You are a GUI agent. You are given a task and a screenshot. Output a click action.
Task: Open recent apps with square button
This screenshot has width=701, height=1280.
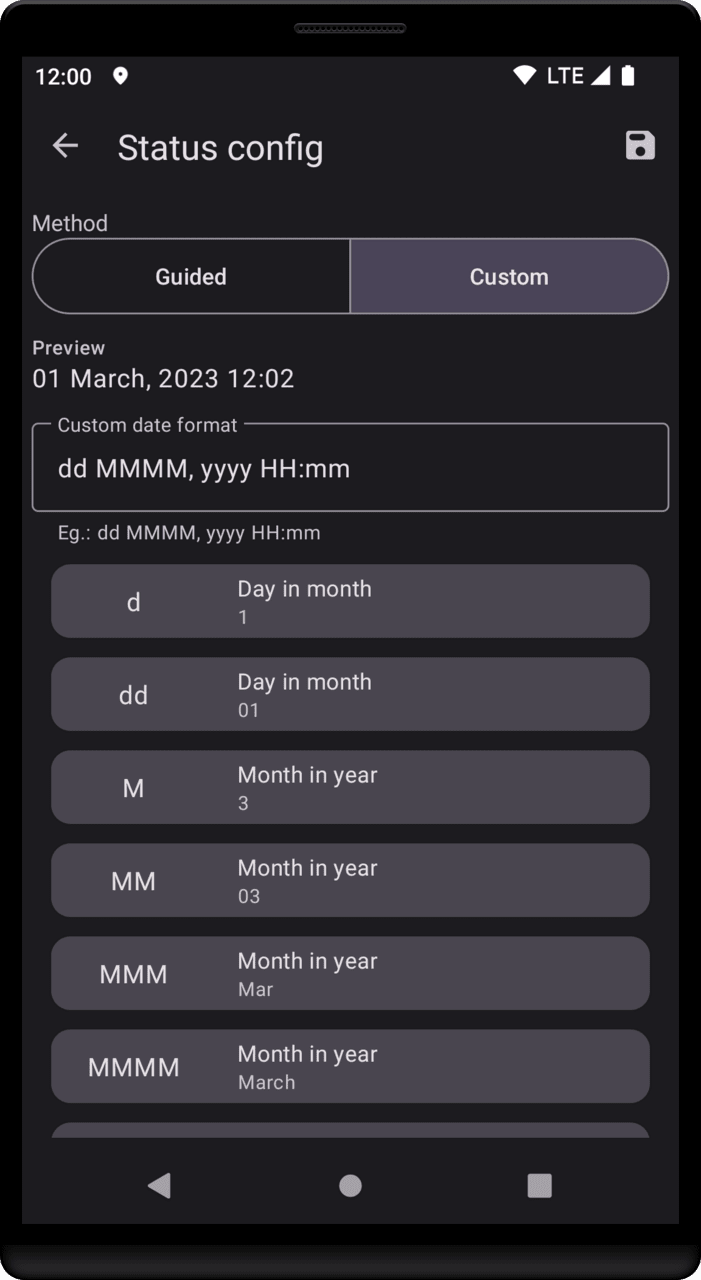[x=539, y=1185]
